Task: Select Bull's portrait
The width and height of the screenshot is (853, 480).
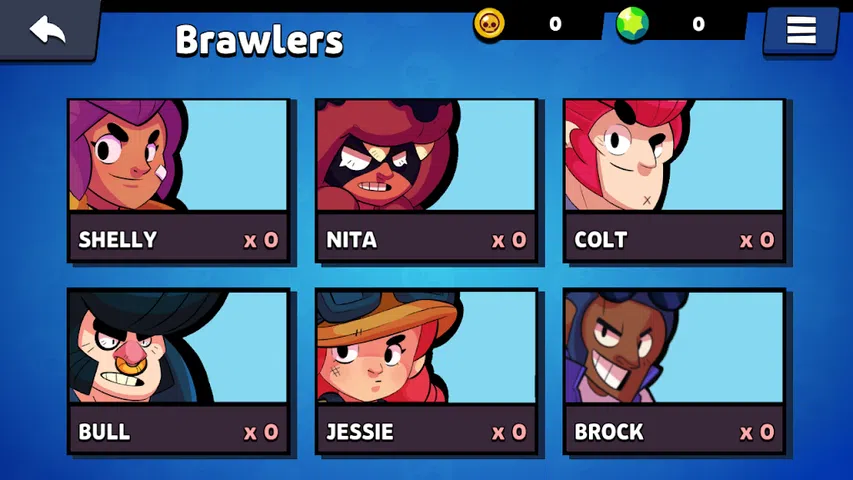Action: coord(178,348)
